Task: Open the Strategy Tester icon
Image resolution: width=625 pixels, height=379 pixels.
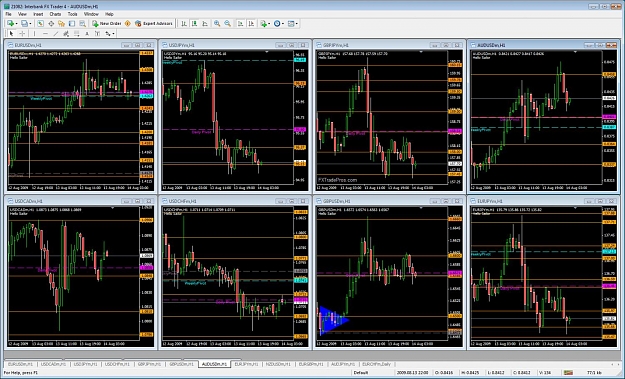Action: (82, 24)
